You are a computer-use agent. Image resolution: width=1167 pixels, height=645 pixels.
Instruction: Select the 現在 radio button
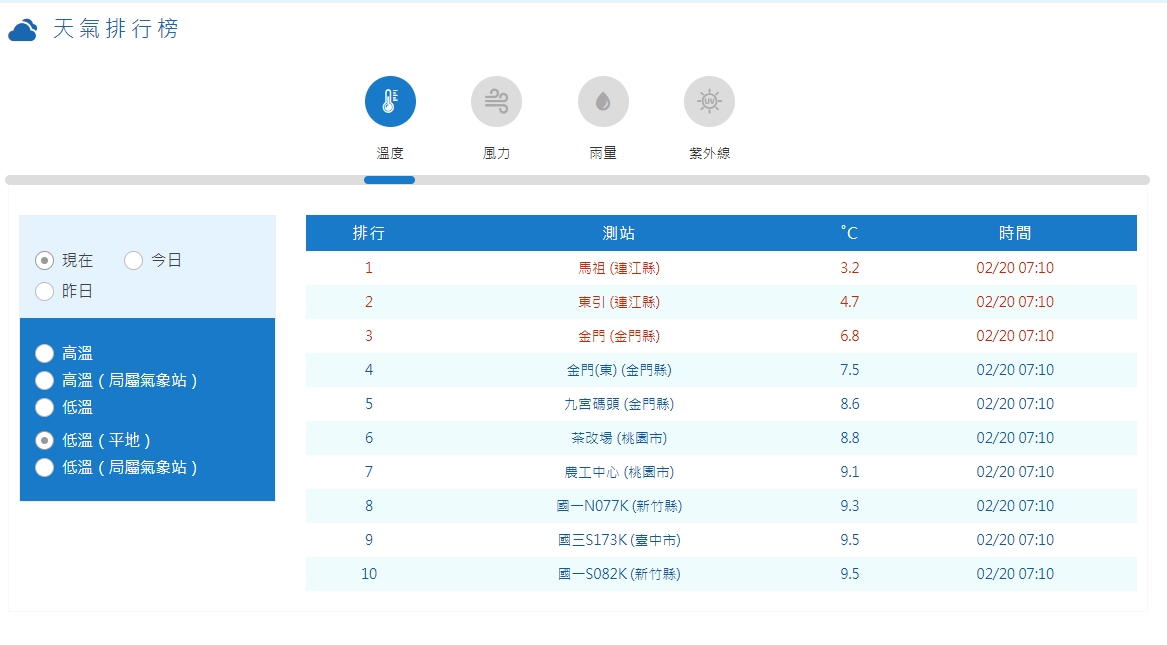click(x=45, y=260)
